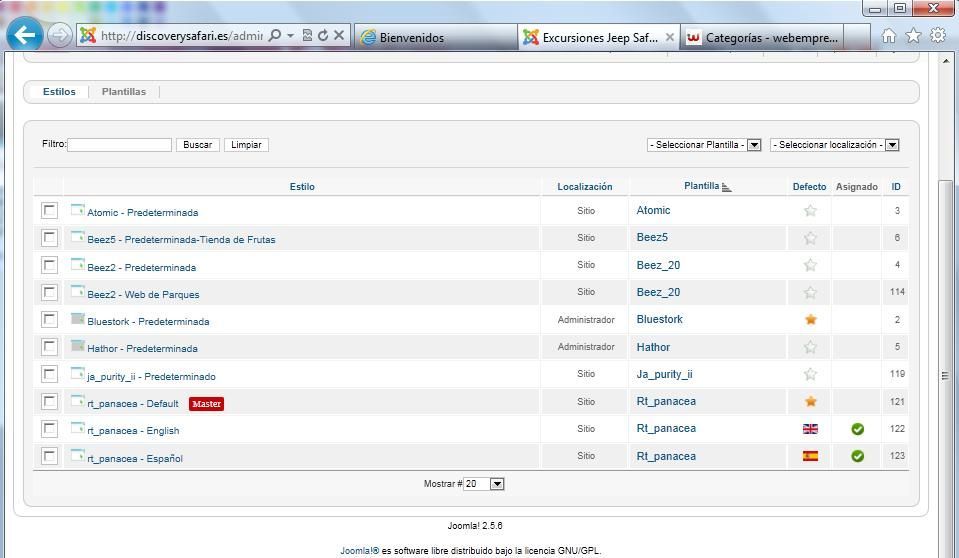
Task: Go back with the browser back arrow
Action: coord(25,35)
